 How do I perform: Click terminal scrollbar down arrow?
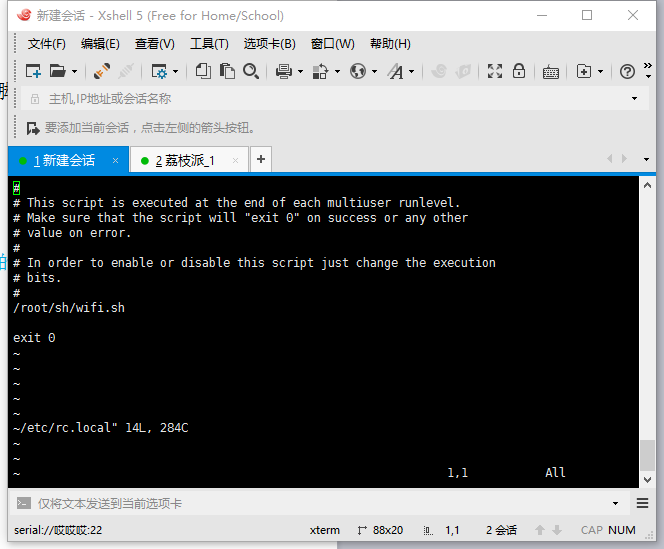click(647, 480)
